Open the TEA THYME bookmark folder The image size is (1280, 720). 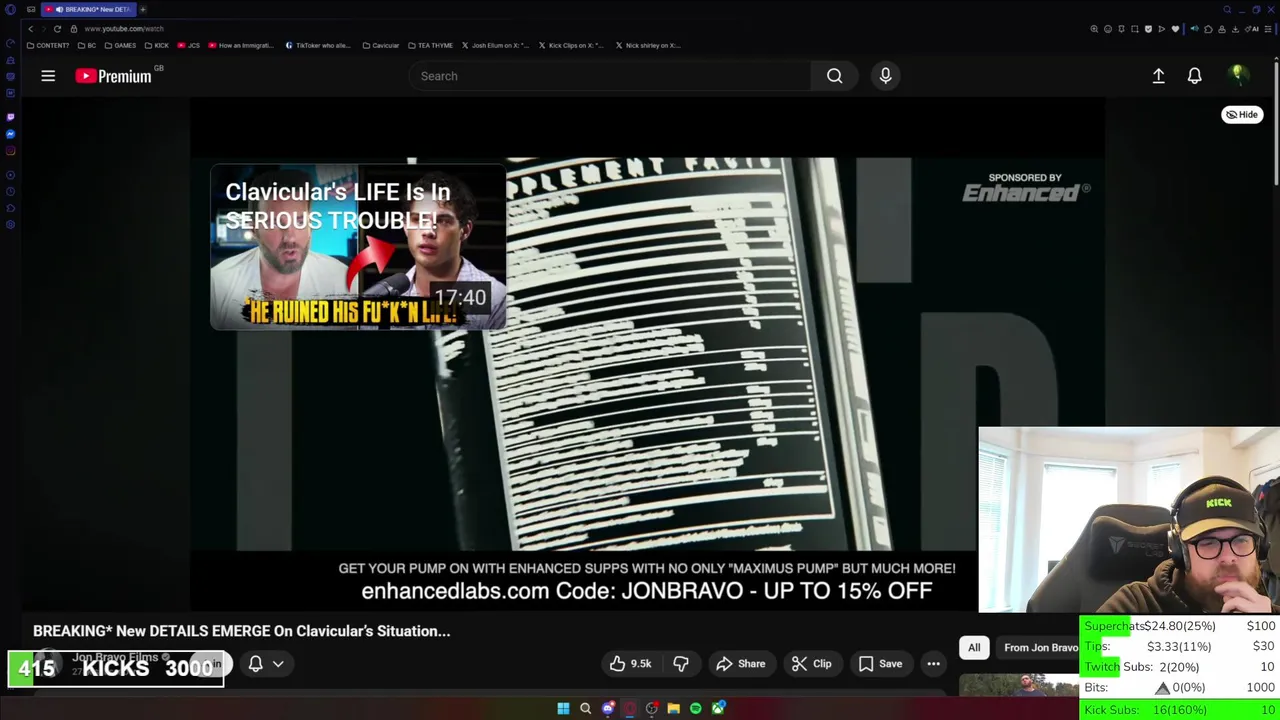(431, 45)
